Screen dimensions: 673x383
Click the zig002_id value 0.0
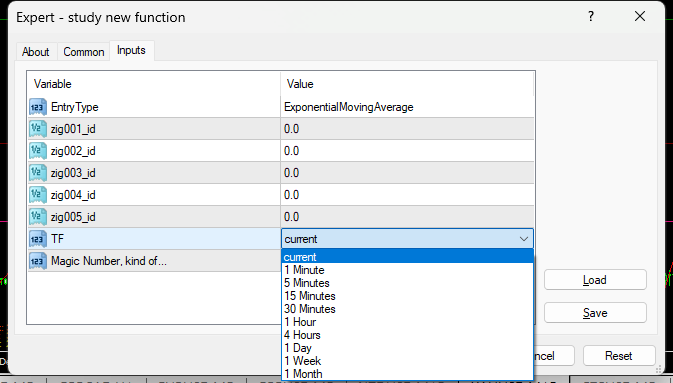pyautogui.click(x=407, y=151)
